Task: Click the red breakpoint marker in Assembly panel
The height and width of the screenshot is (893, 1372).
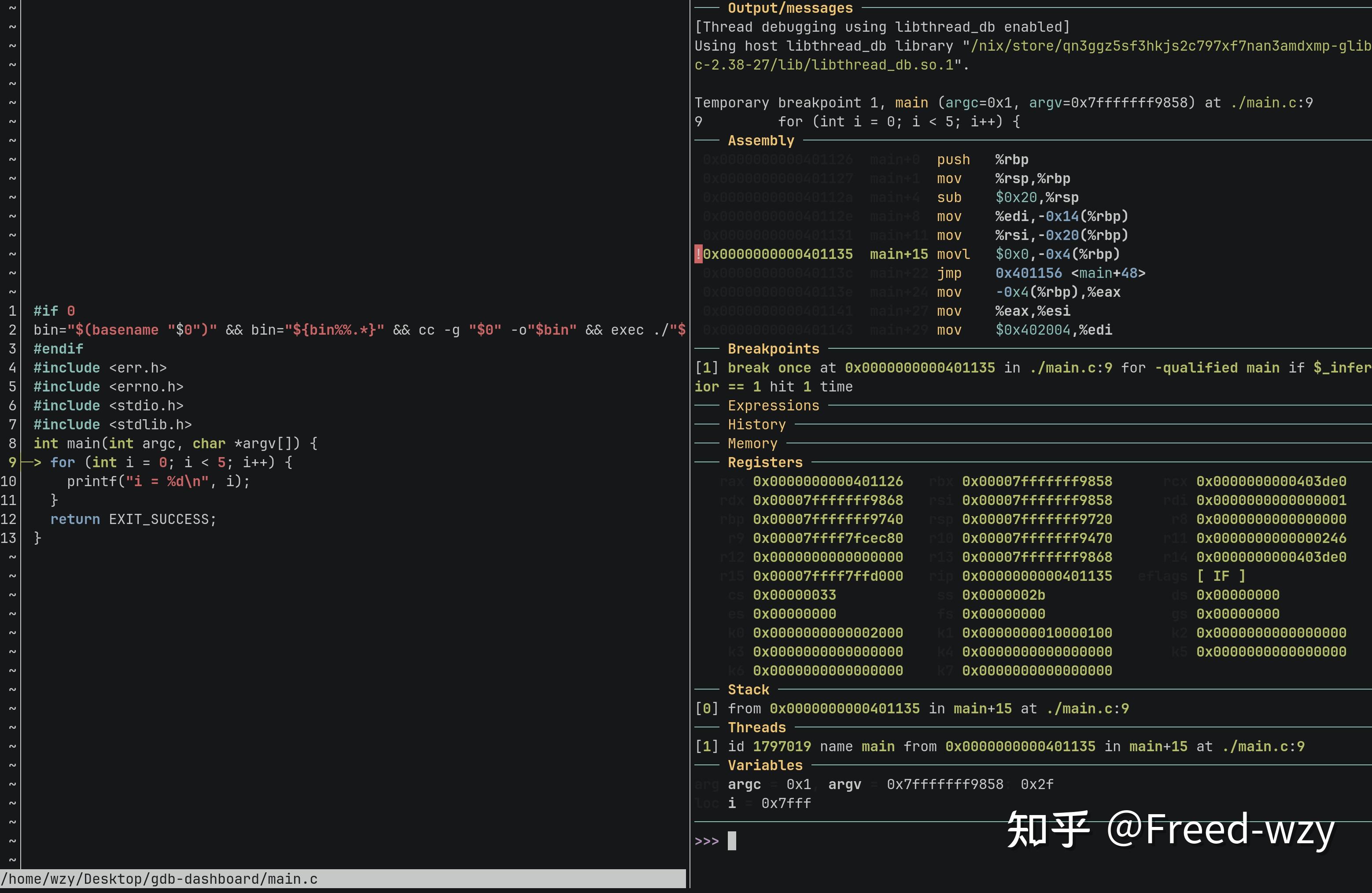Action: [x=698, y=254]
